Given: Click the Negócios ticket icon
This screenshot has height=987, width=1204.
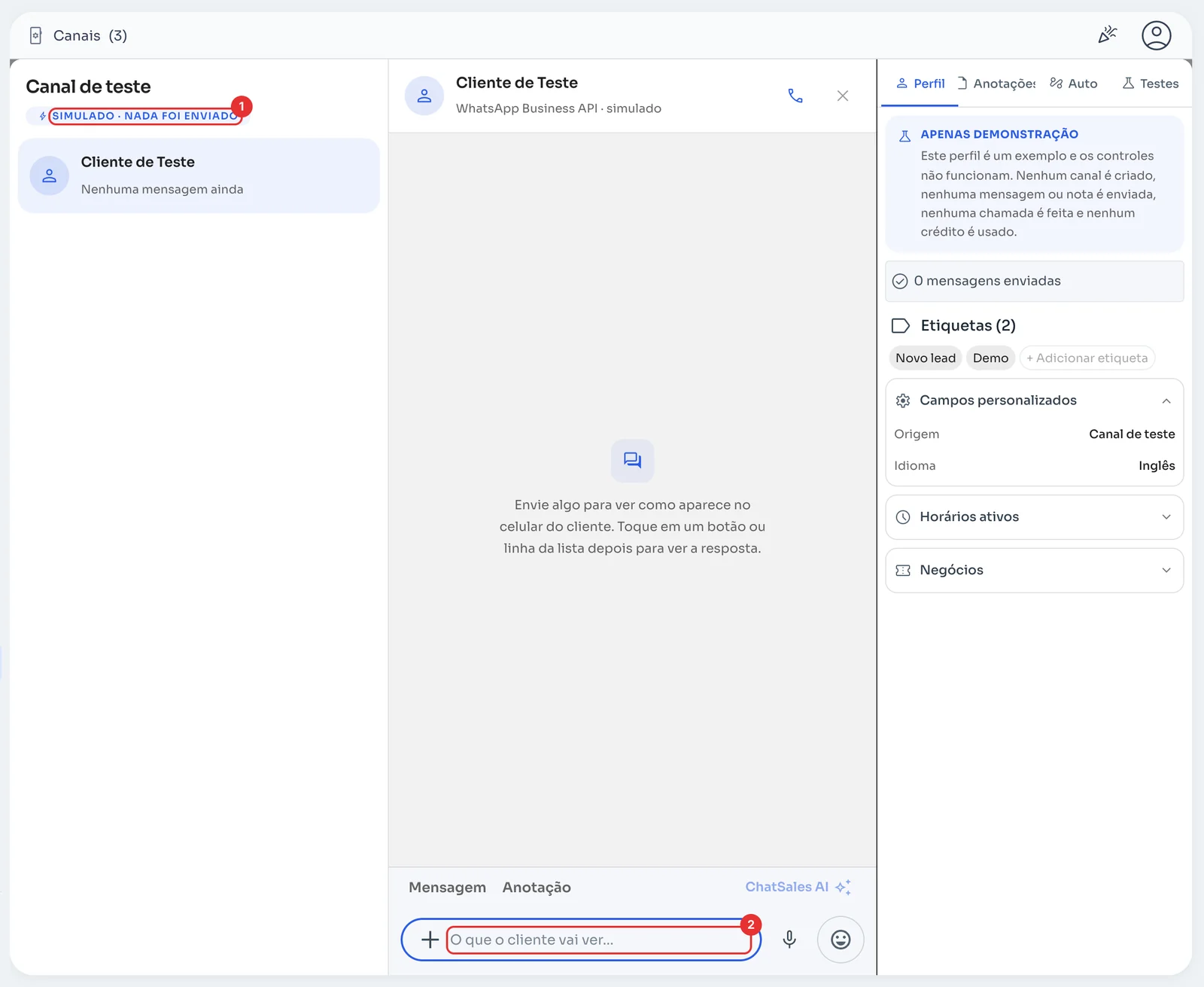Looking at the screenshot, I should pos(903,571).
